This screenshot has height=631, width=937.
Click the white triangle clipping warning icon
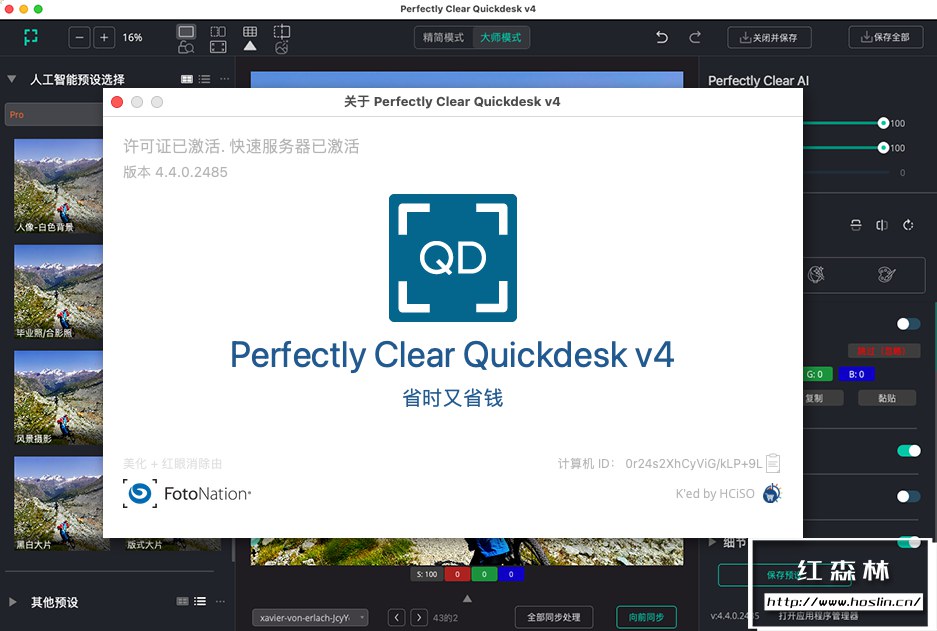250,46
